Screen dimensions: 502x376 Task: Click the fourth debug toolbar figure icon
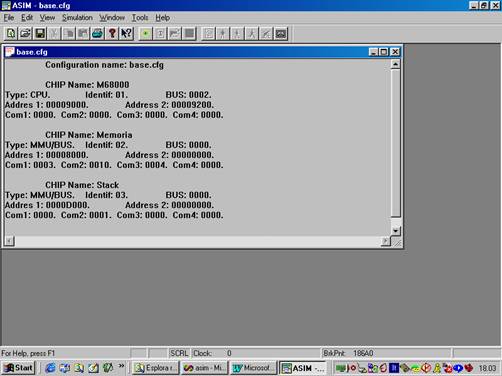252,33
